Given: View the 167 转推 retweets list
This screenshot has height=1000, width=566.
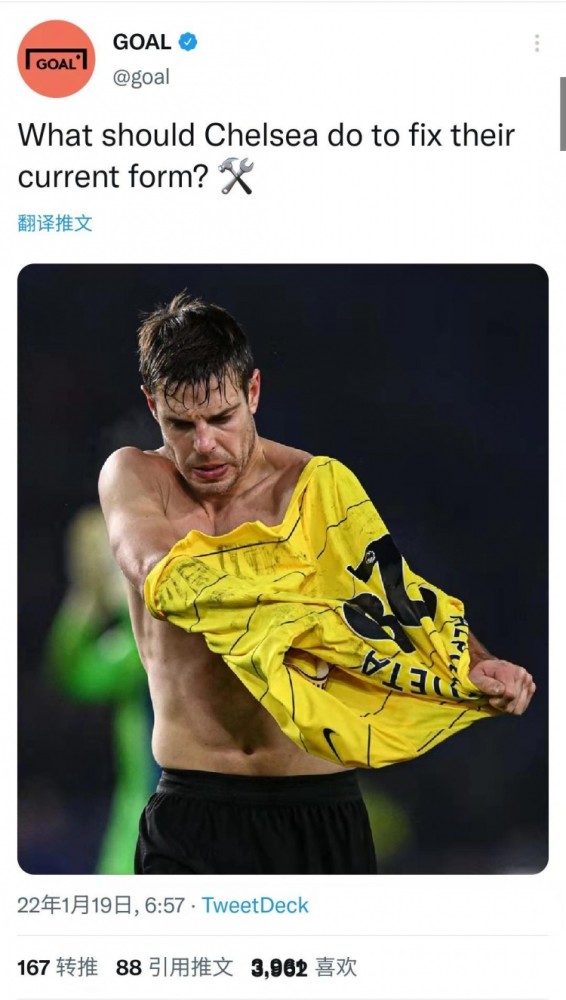Looking at the screenshot, I should (x=57, y=967).
